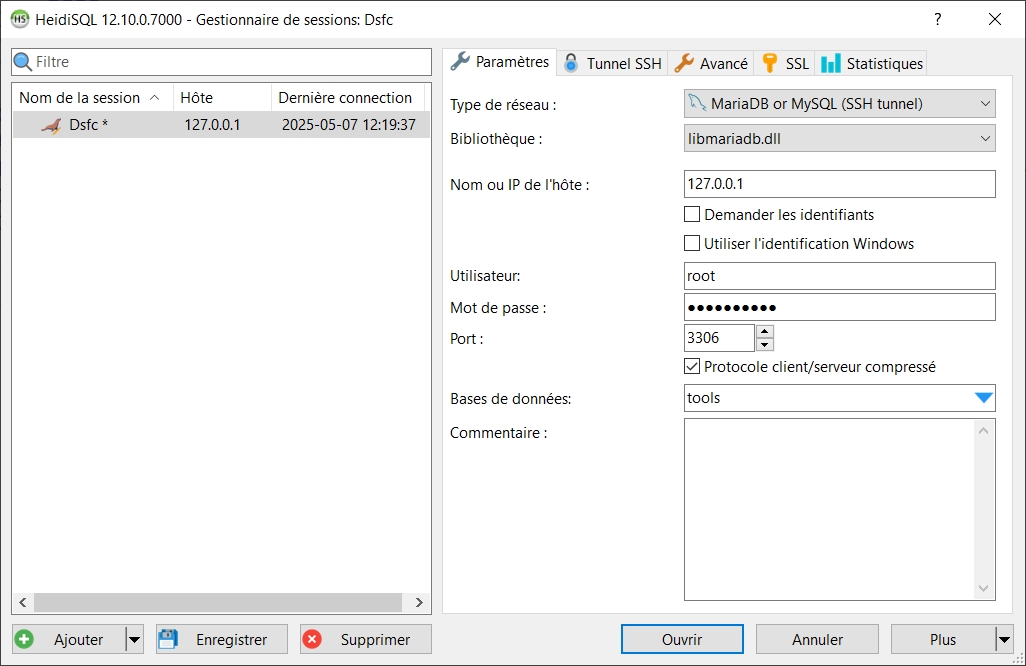Screen dimensions: 1026x666
Task: Click the Ouvrir button to connect
Action: pyautogui.click(x=681, y=639)
